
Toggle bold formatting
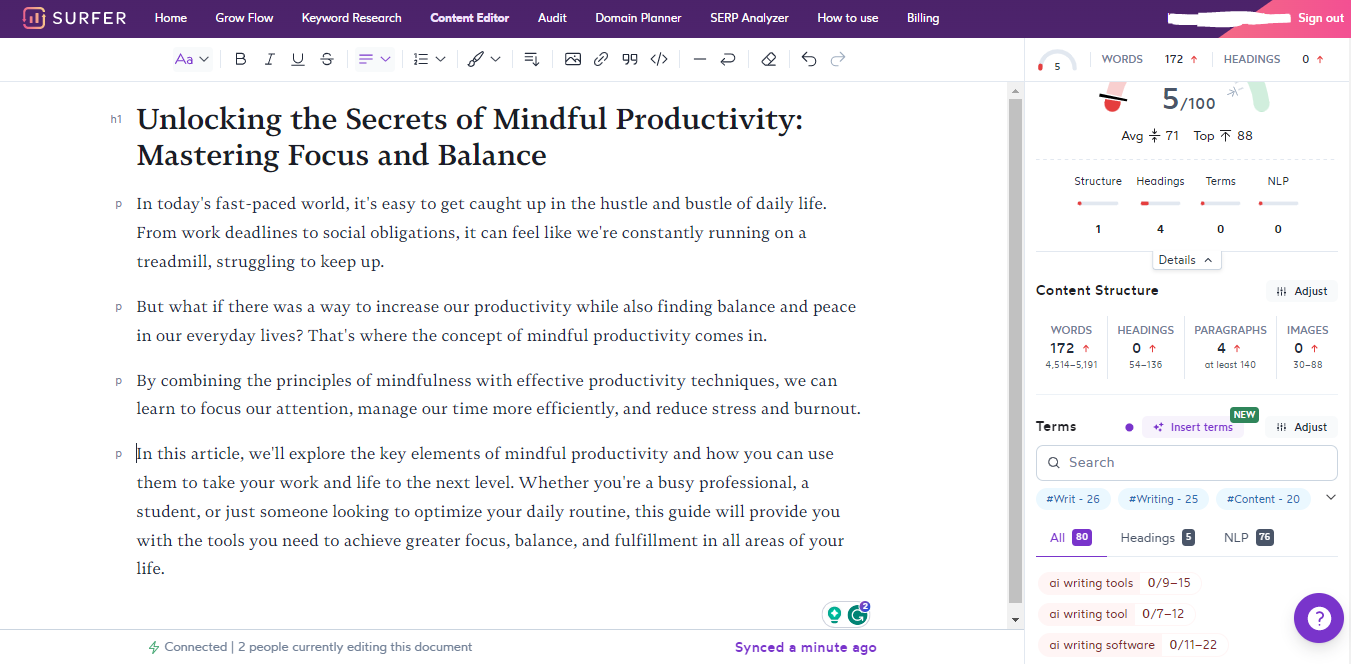coord(240,59)
